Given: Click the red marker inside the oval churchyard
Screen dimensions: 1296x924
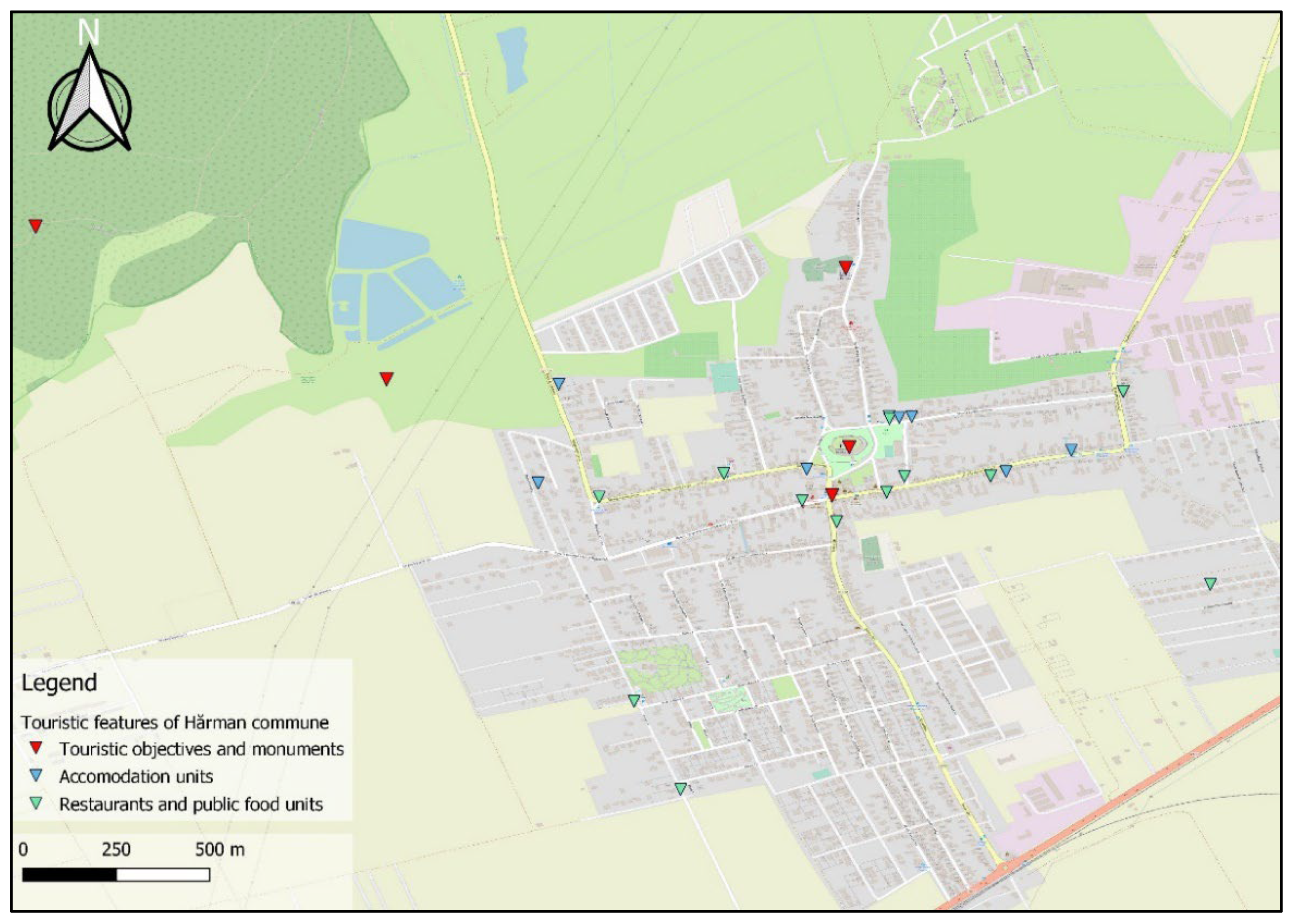Looking at the screenshot, I should tap(849, 446).
